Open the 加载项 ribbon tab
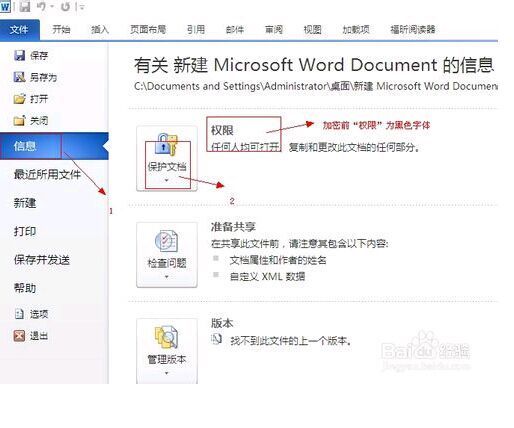The height and width of the screenshot is (428, 514). [x=356, y=29]
